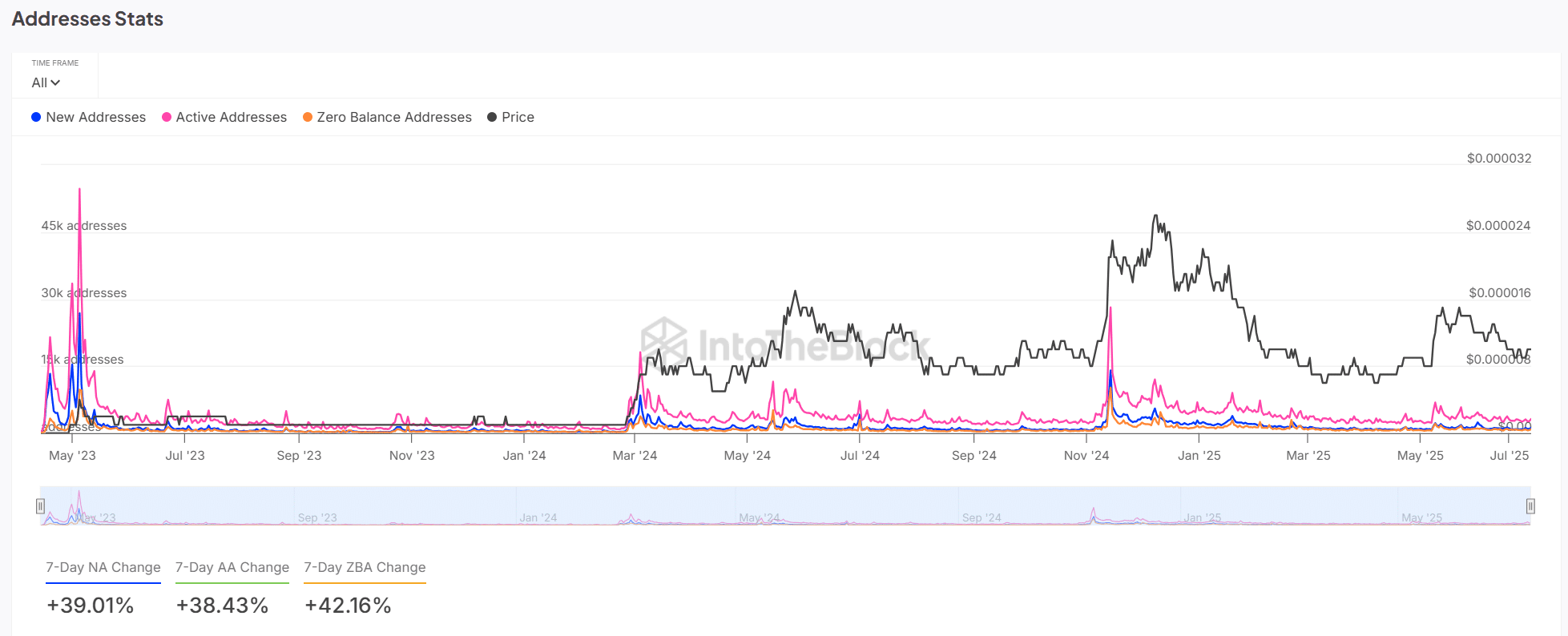Toggle Active Addresses legend series
The image size is (1568, 636).
pos(224,117)
